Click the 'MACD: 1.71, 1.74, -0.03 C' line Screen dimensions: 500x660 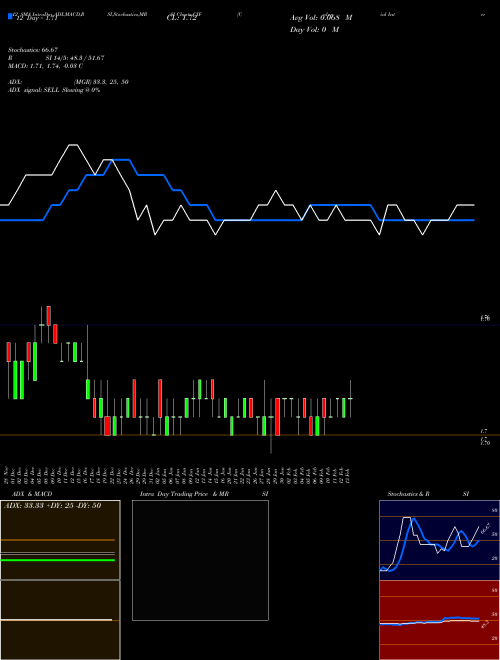(x=45, y=66)
